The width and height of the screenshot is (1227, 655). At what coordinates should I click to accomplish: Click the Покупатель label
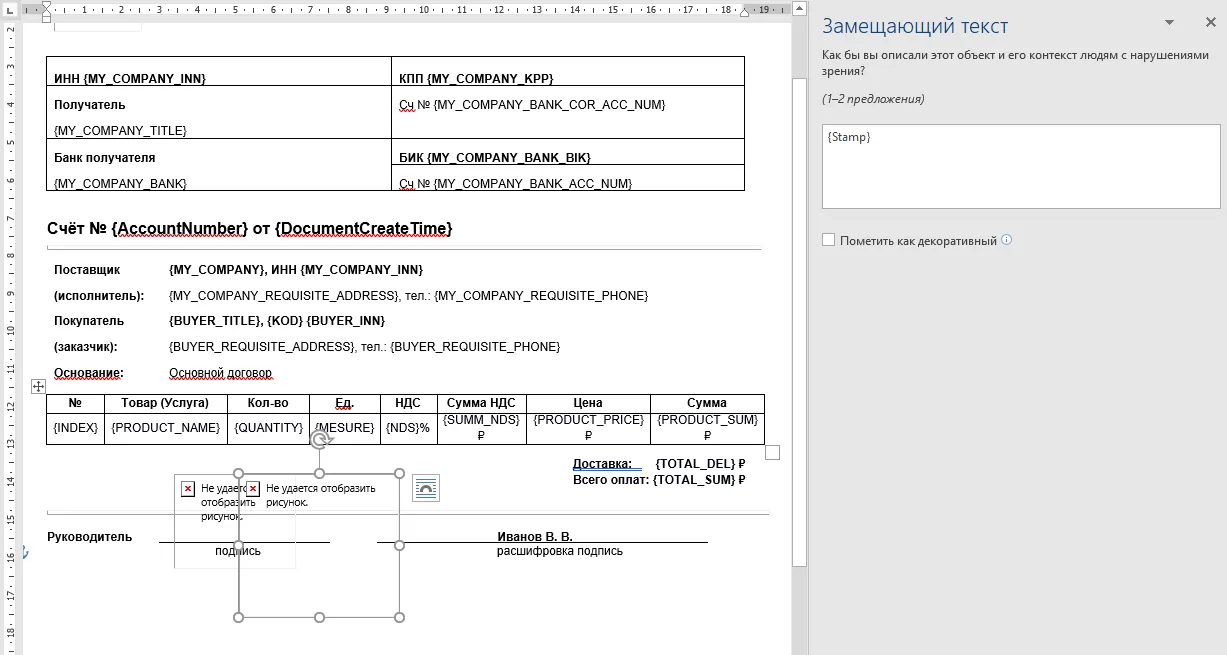click(89, 321)
